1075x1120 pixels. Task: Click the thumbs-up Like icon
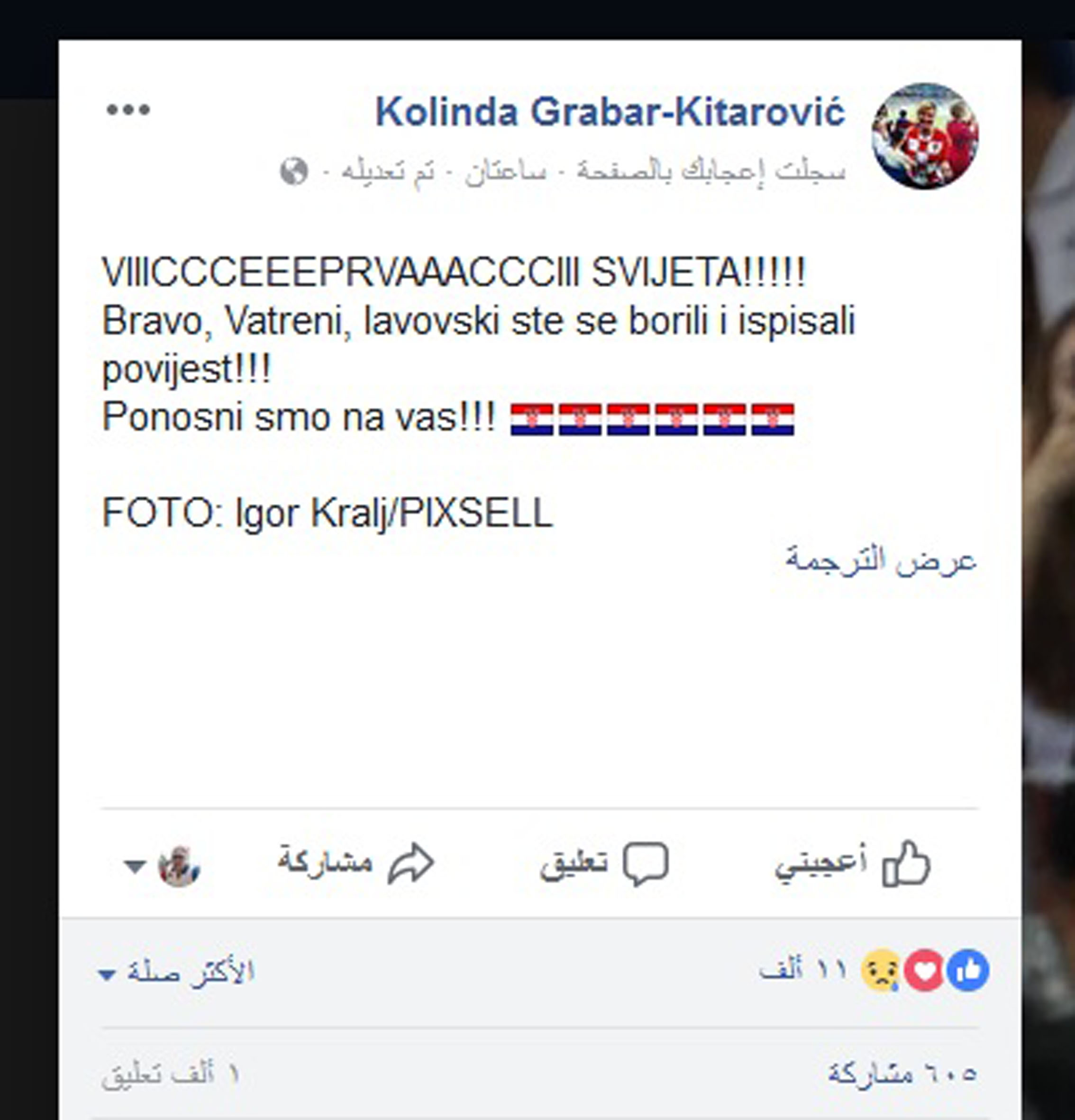tap(906, 863)
